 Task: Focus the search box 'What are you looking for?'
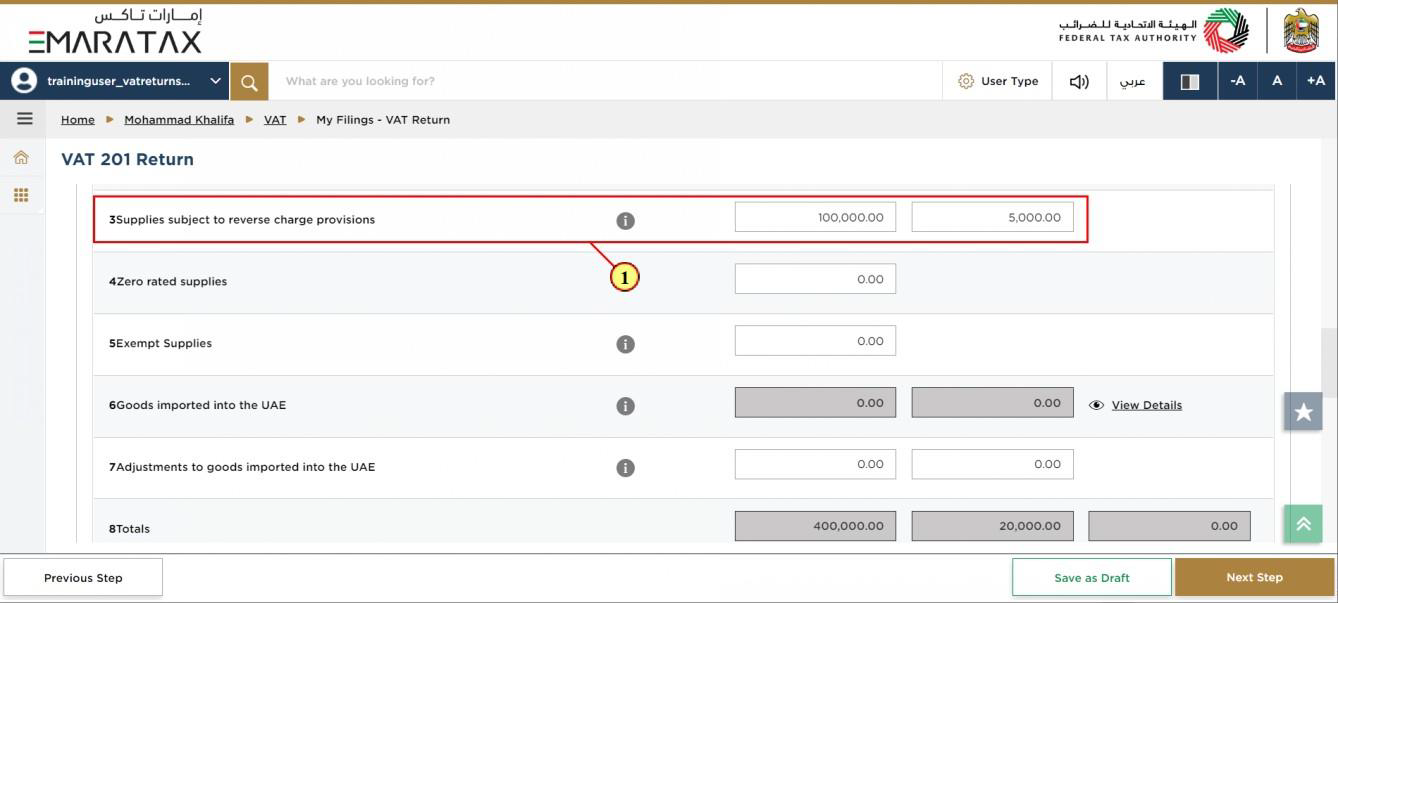coord(605,81)
